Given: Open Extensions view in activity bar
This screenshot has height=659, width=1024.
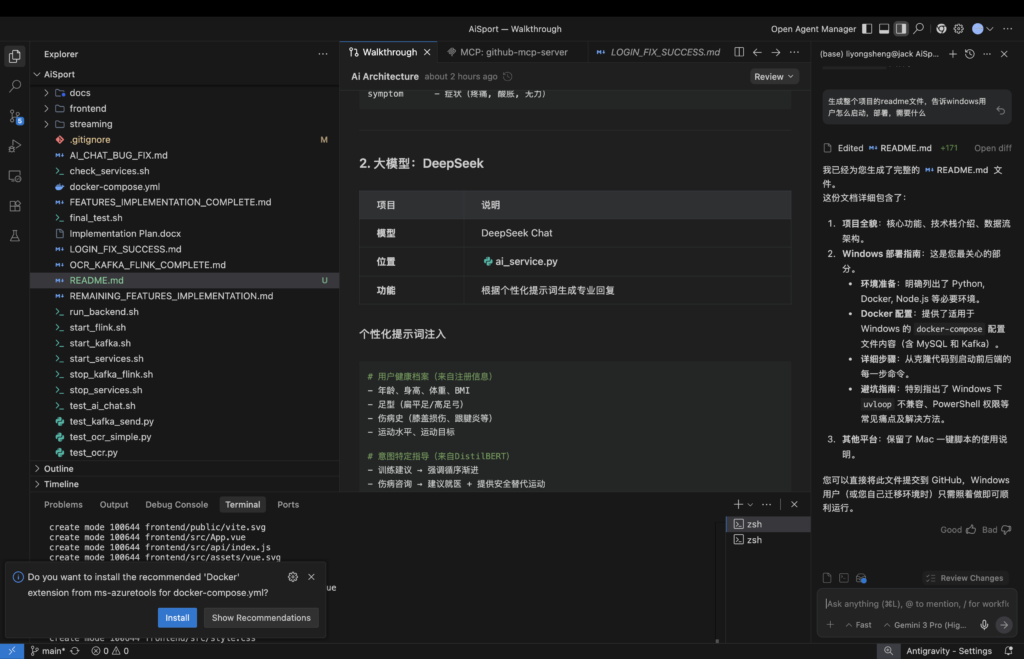Looking at the screenshot, I should pos(14,206).
